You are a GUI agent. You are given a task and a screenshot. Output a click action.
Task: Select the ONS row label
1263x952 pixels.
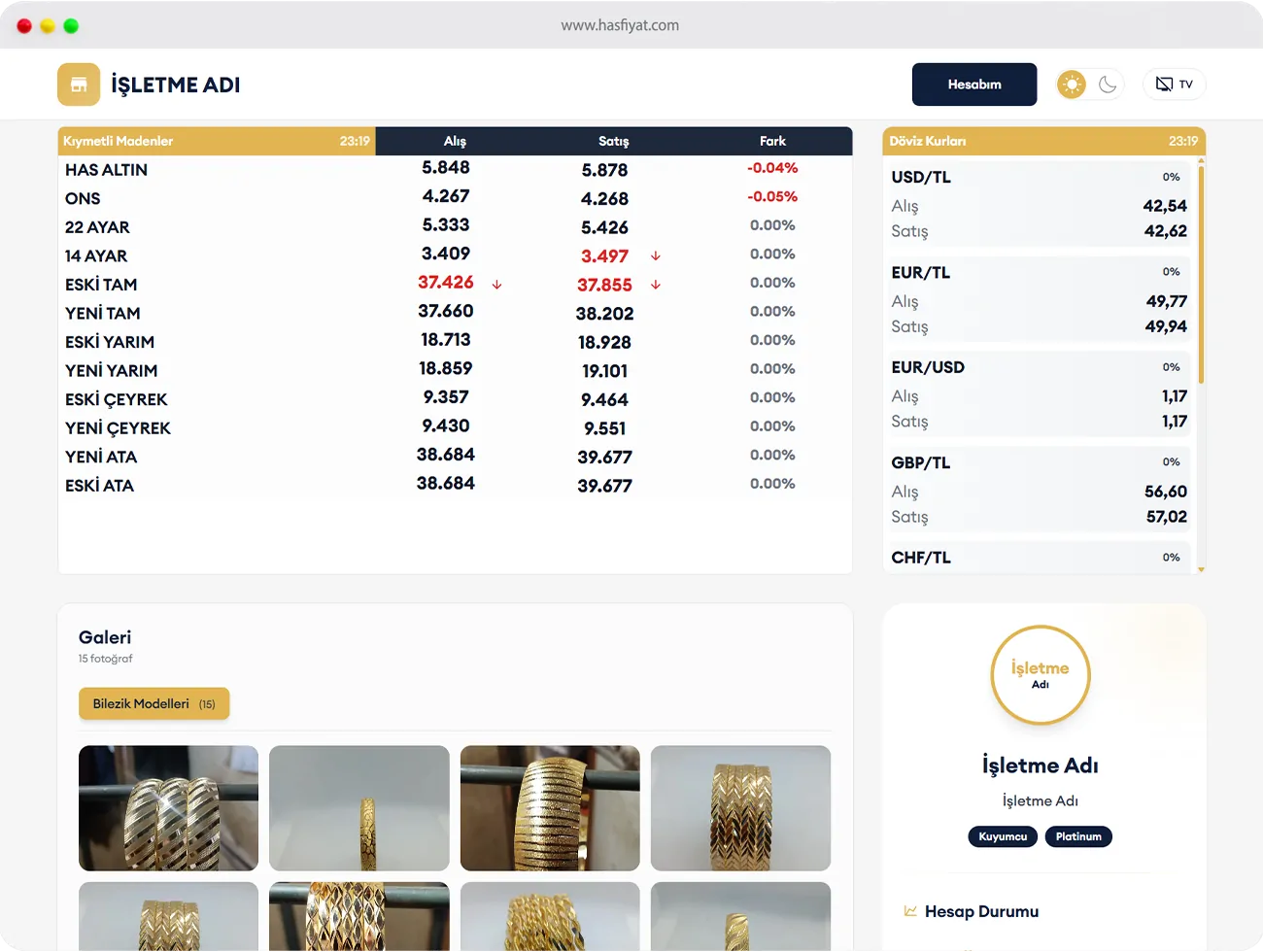click(83, 198)
